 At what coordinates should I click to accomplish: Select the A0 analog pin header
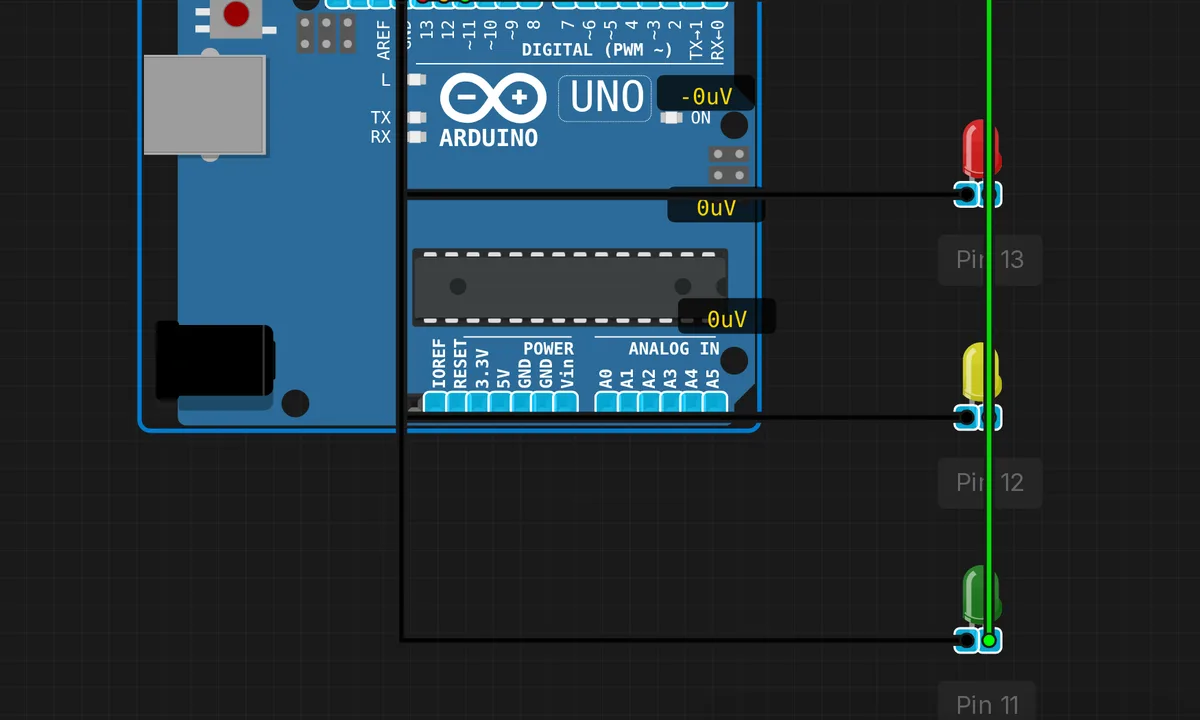coord(606,402)
